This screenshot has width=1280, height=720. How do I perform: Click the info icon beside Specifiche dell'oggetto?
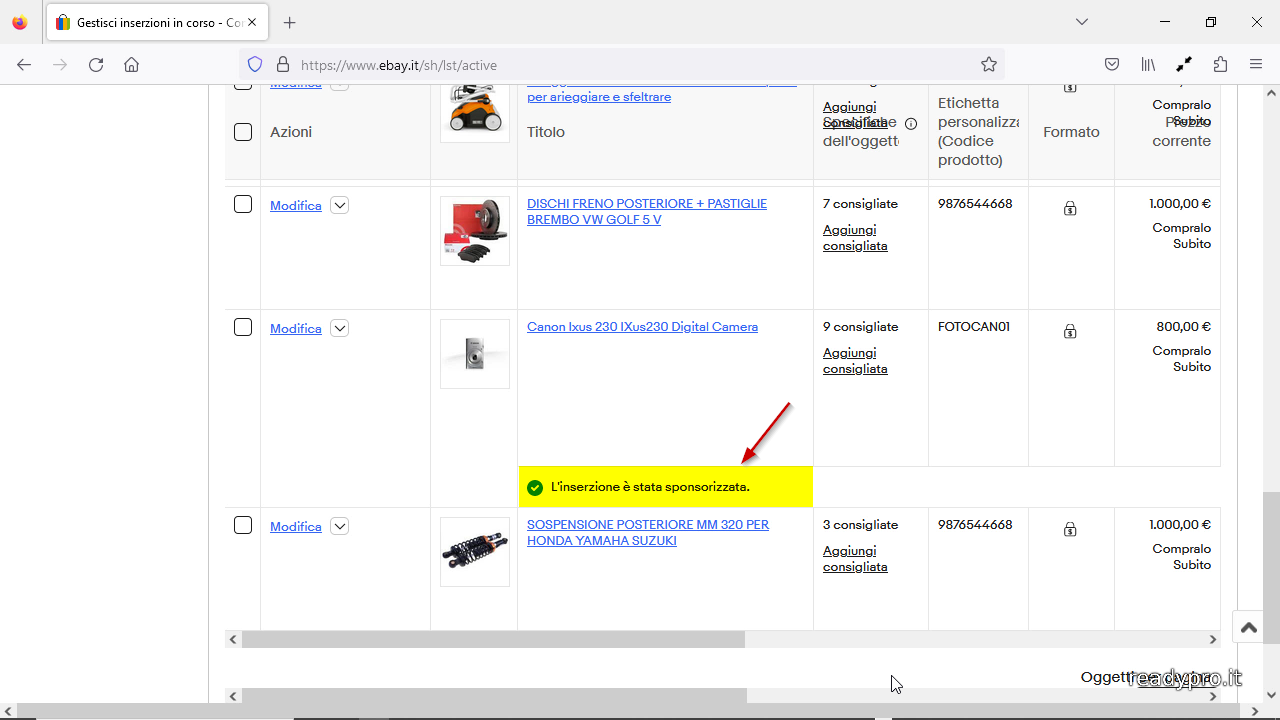click(911, 124)
